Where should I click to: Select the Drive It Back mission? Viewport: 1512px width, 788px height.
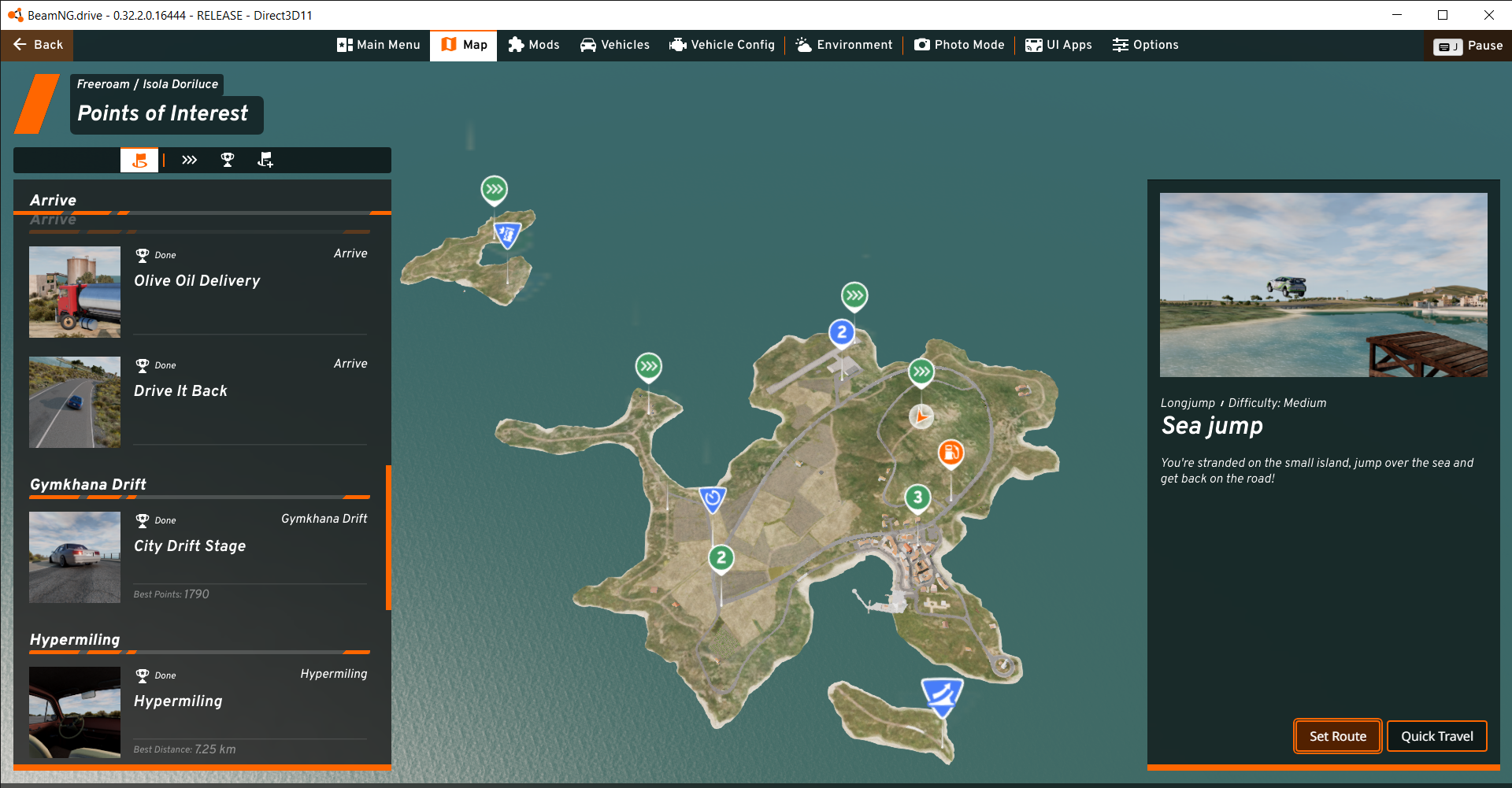click(198, 401)
